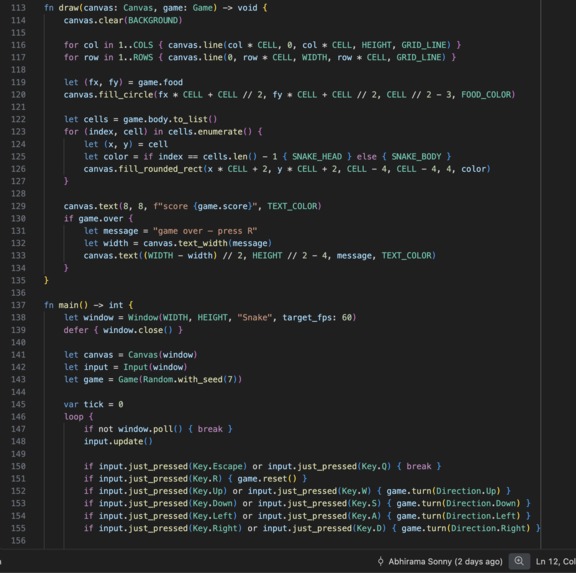Click 'Canvas(window)' on line 141
The width and height of the screenshot is (576, 573).
coord(163,355)
